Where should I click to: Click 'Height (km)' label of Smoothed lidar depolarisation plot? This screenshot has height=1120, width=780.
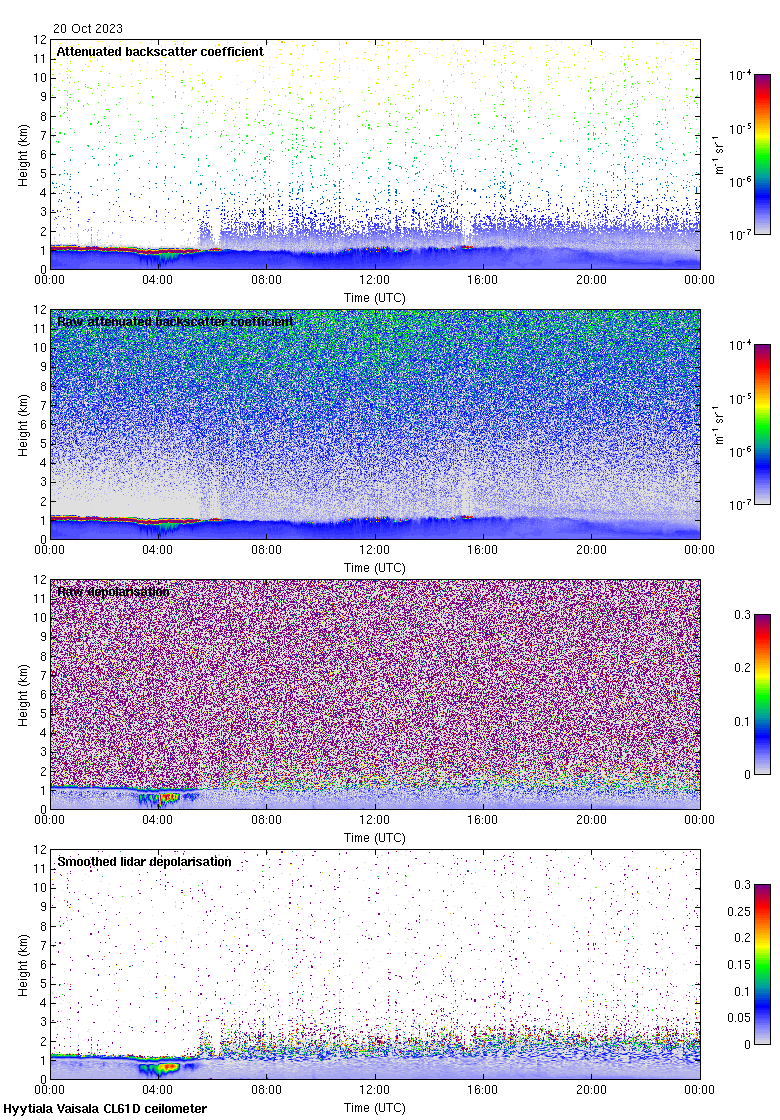[x=23, y=964]
